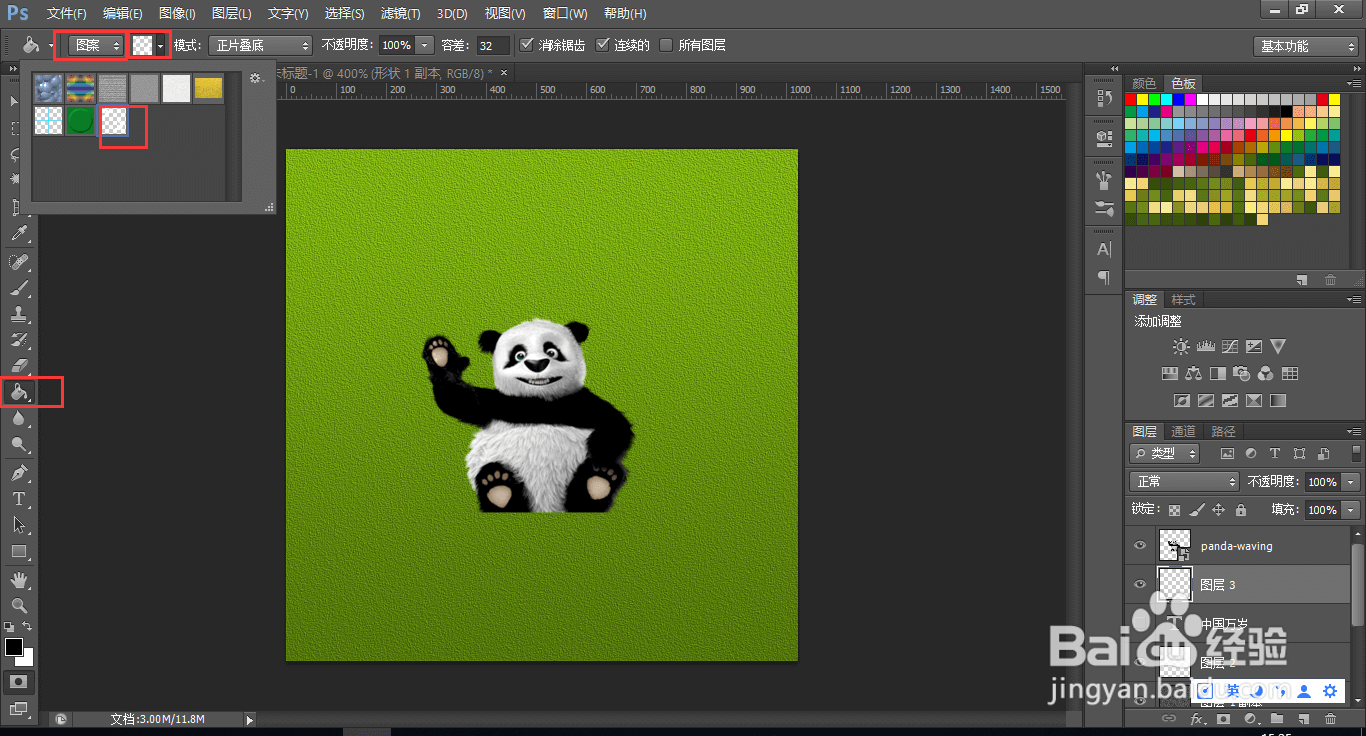
Task: Select the Zoom tool
Action: click(x=18, y=605)
